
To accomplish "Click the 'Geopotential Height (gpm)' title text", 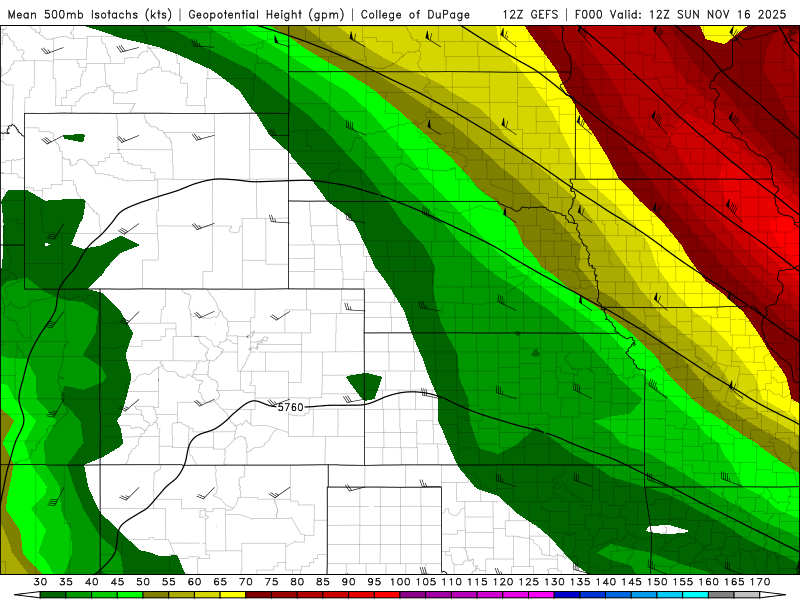I will point(266,14).
